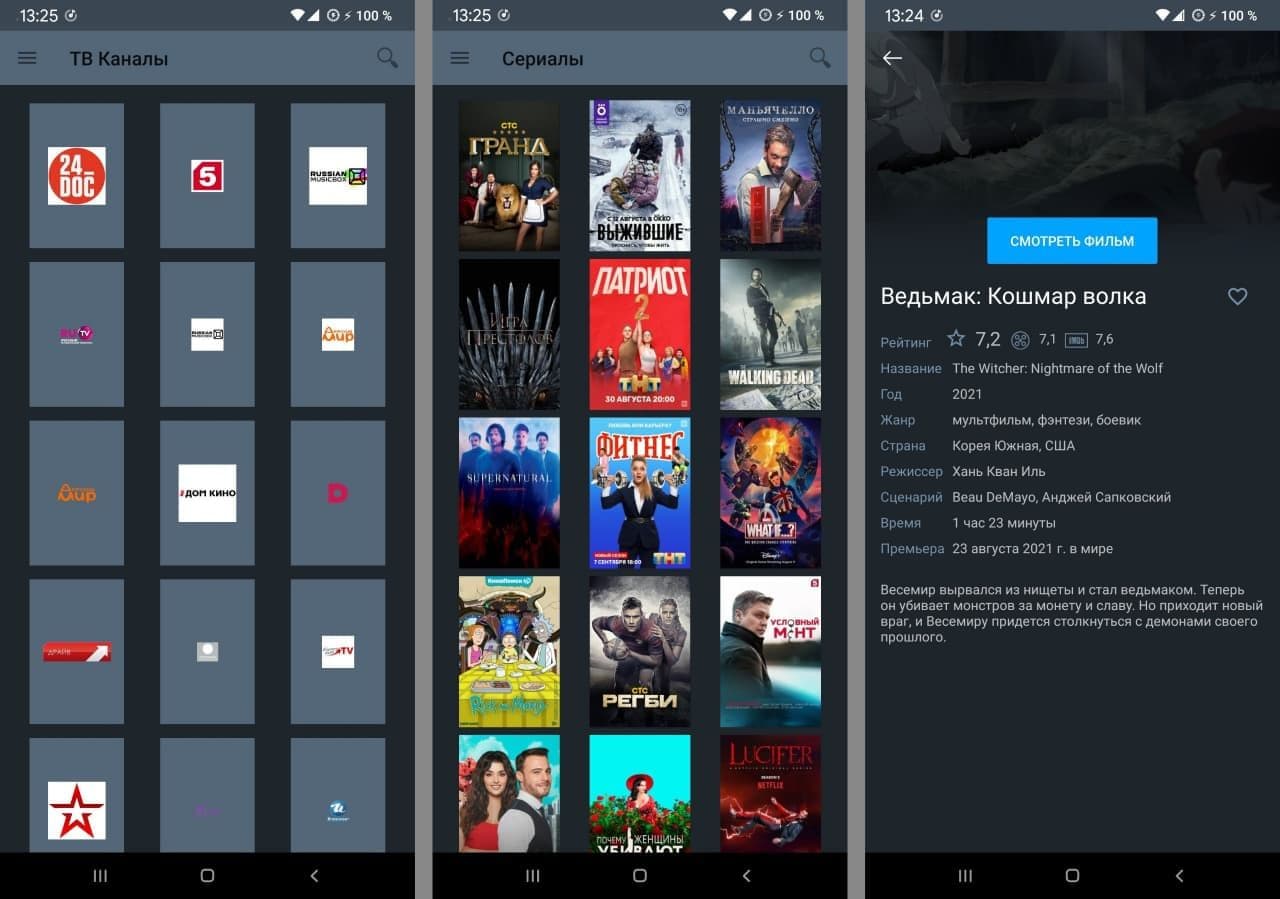Open the Выжившие series poster

[640, 175]
